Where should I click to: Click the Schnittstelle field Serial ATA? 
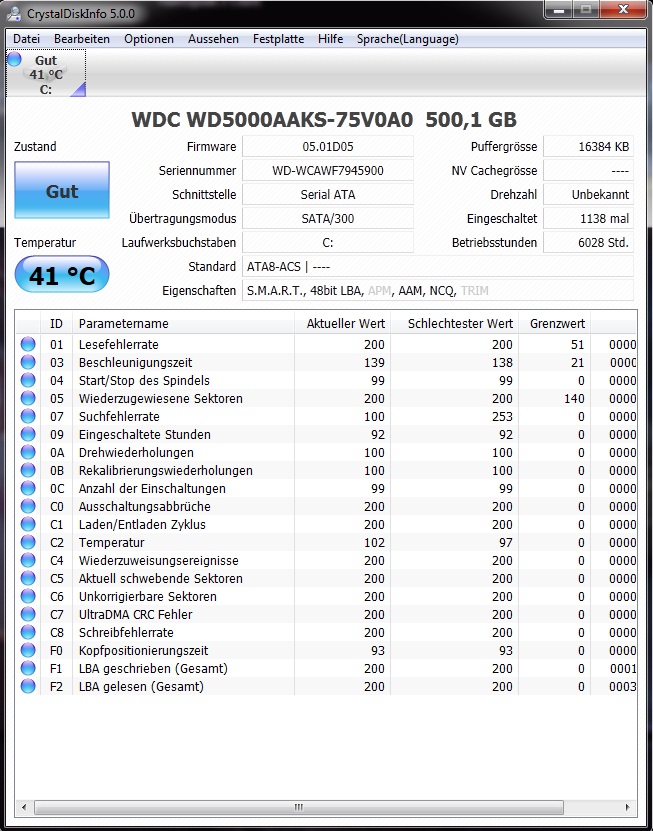328,195
